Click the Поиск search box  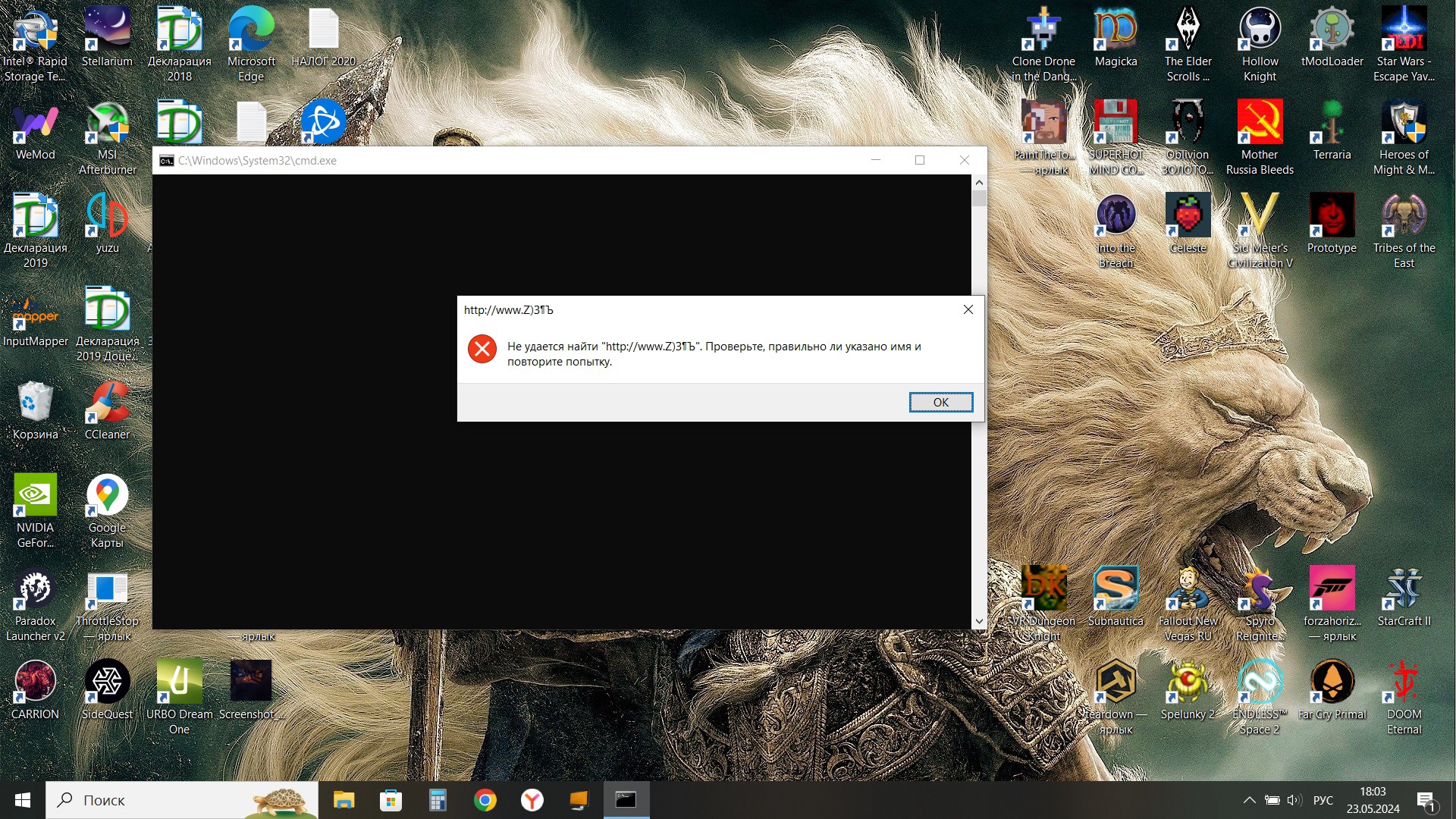182,800
